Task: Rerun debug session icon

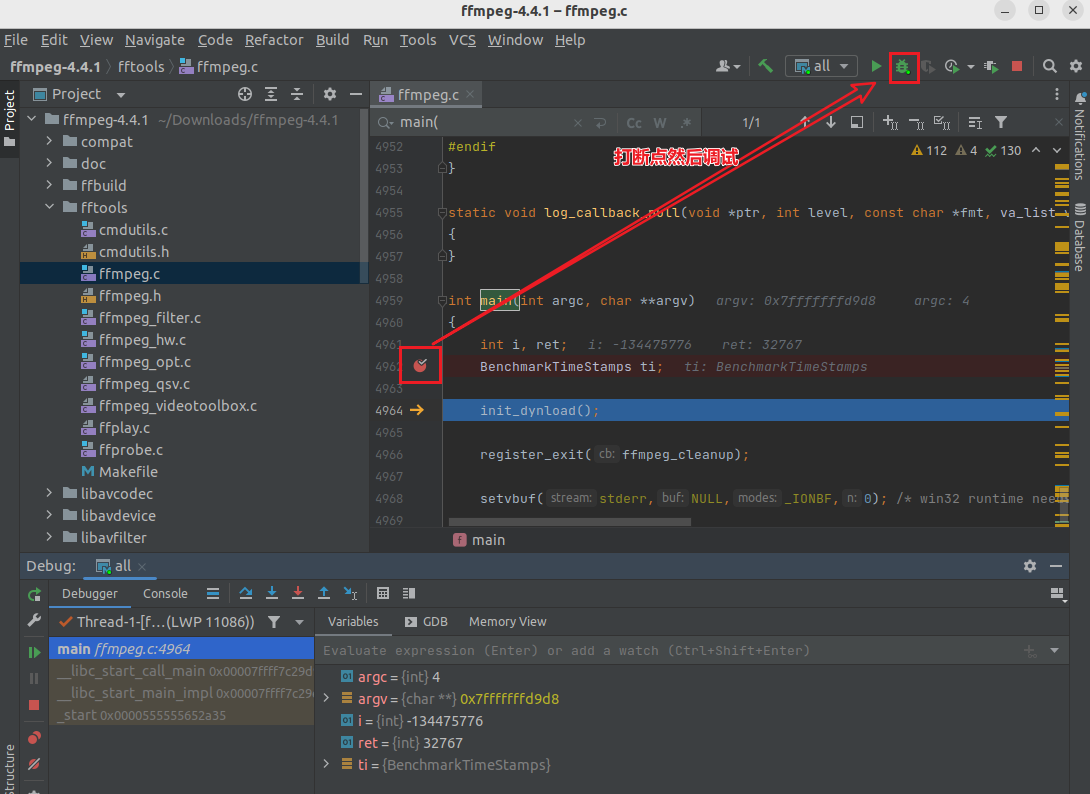Action: pos(34,594)
